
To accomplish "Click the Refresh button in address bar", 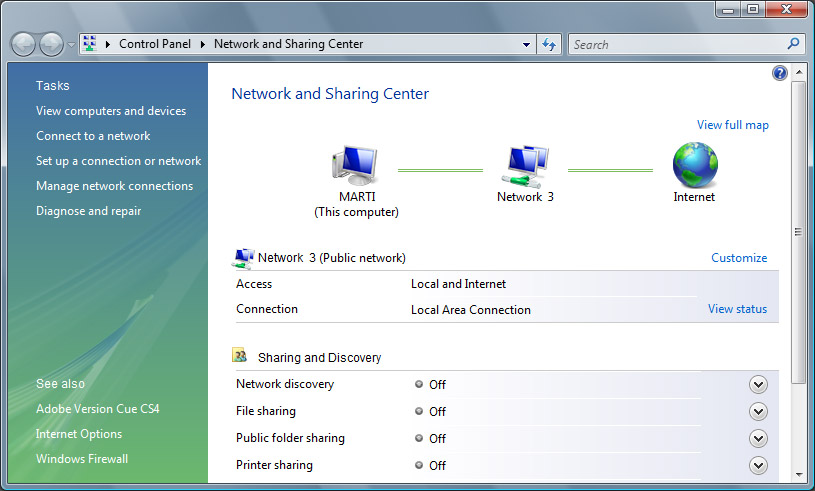I will pyautogui.click(x=549, y=45).
